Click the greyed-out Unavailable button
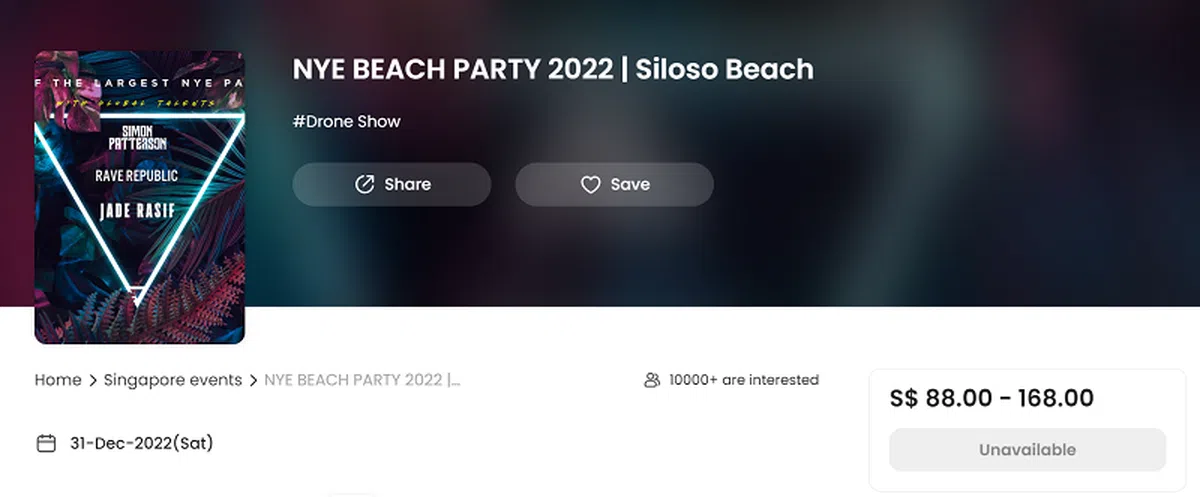 (1027, 449)
